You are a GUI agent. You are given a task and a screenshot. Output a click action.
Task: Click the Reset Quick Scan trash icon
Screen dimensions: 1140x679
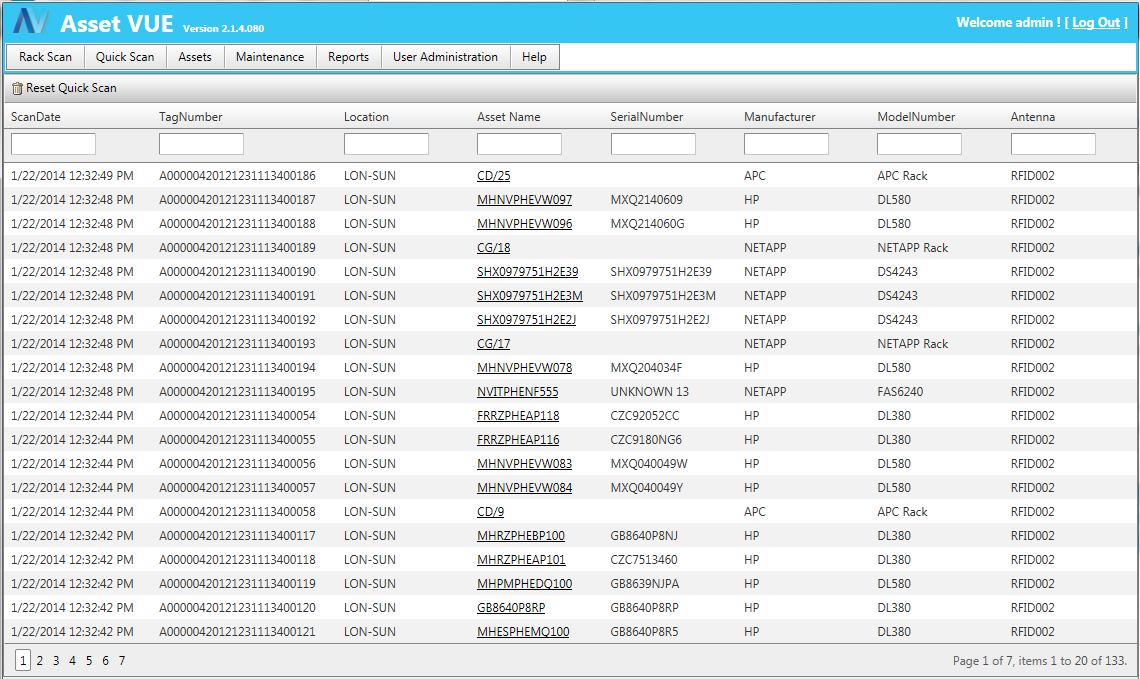click(x=17, y=88)
